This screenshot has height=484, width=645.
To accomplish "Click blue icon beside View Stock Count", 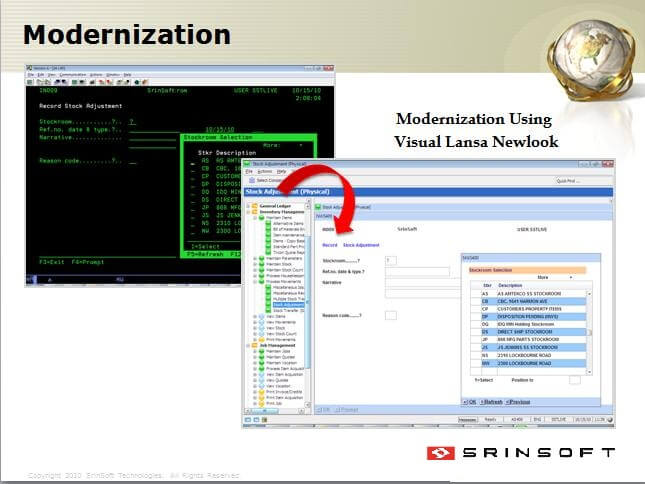I will [x=262, y=333].
